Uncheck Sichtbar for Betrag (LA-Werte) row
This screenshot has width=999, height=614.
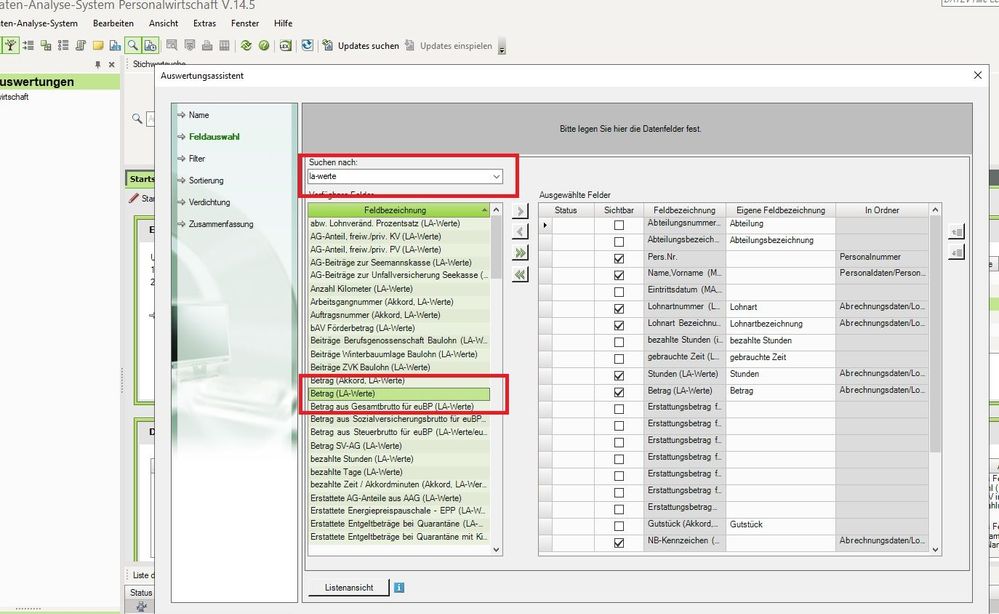click(619, 392)
